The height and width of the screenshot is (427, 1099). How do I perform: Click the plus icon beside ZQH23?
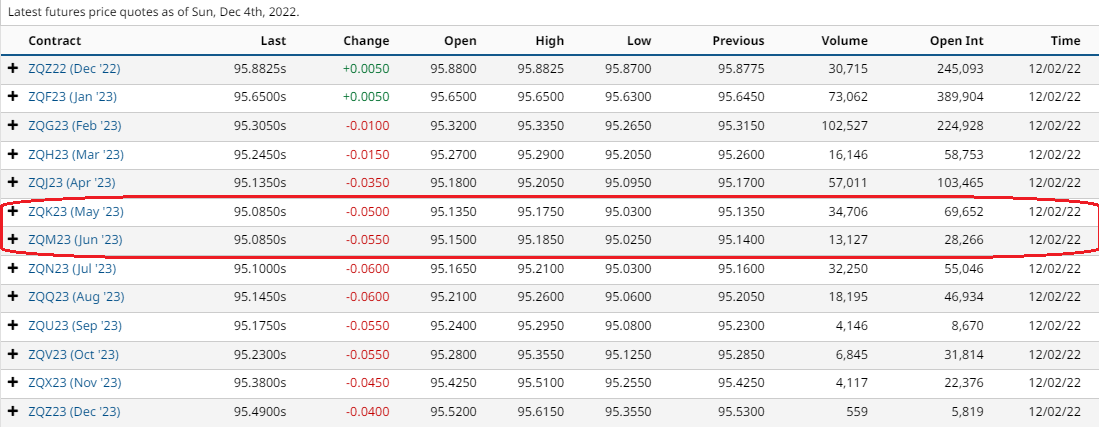(13, 155)
